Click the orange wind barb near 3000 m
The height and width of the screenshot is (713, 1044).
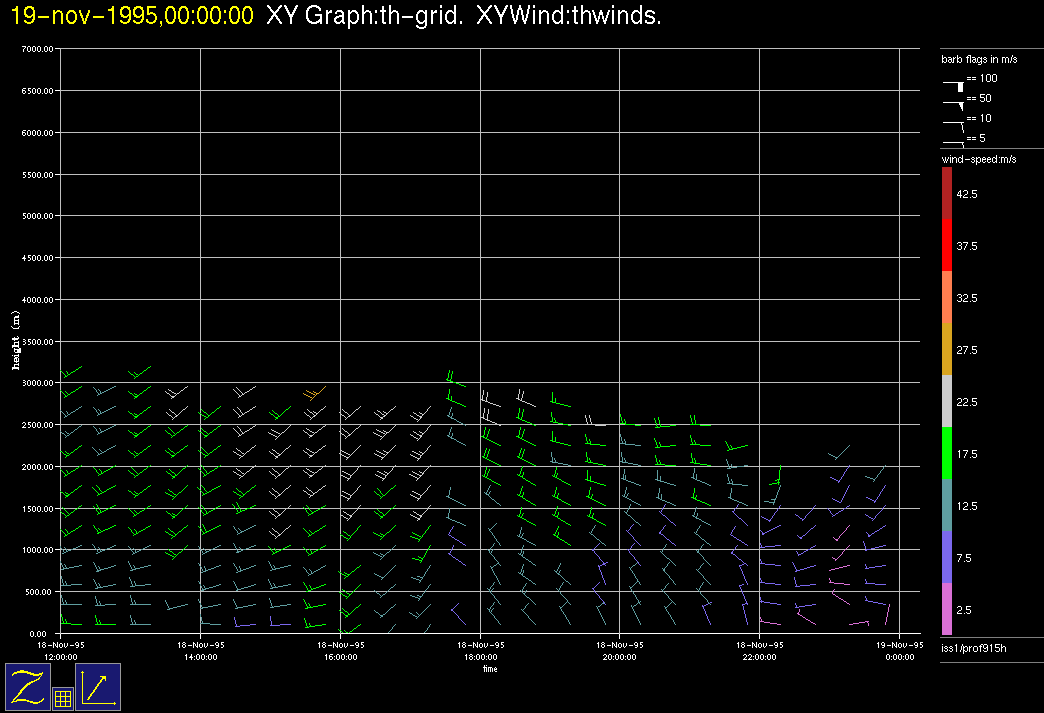[312, 394]
